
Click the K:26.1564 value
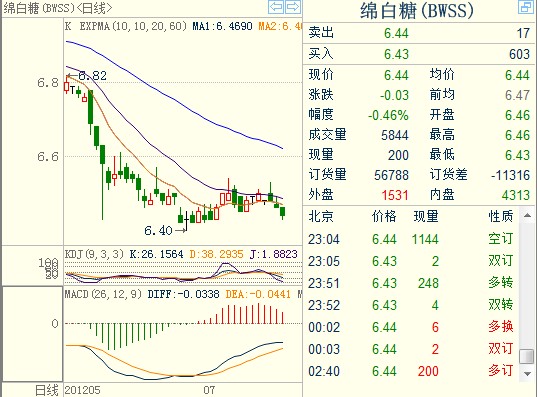tap(157, 254)
